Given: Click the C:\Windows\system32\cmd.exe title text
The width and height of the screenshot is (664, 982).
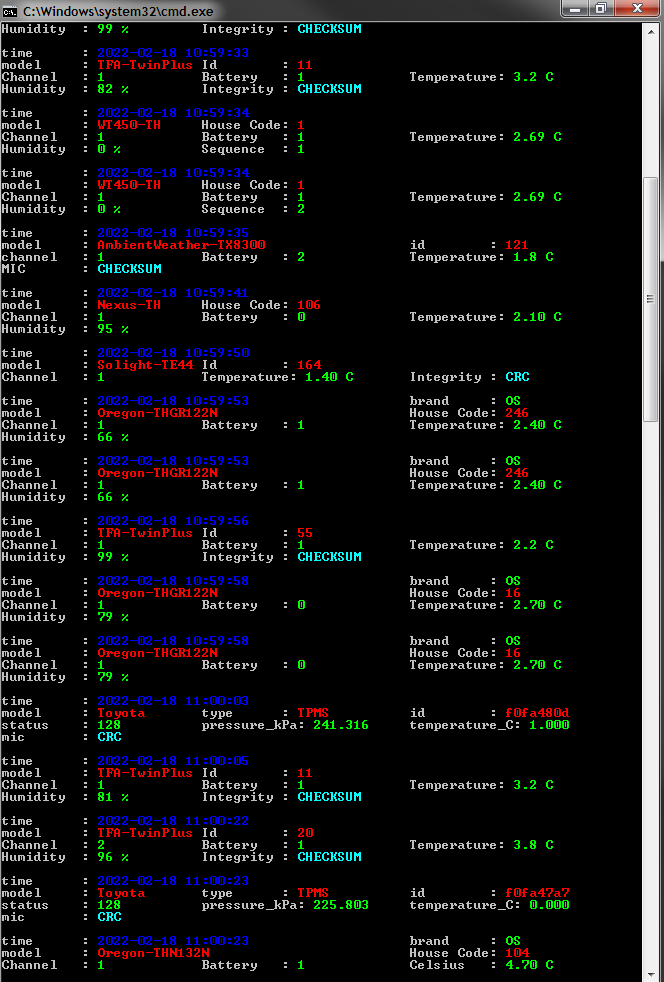Looking at the screenshot, I should coord(118,11).
